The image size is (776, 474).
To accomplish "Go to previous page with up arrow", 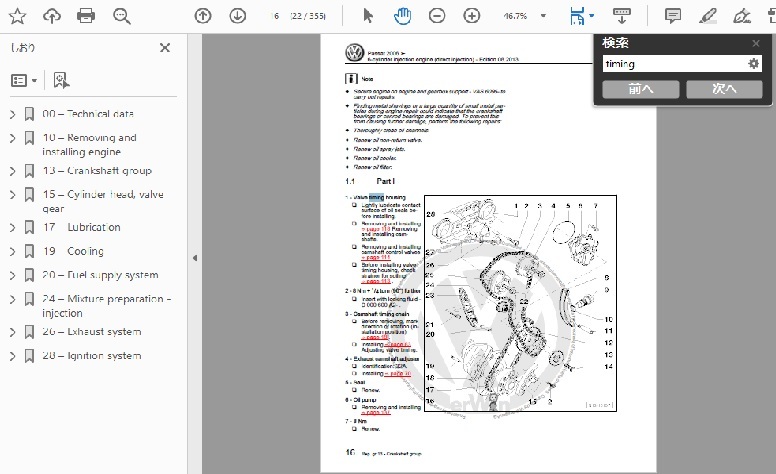I will (202, 16).
